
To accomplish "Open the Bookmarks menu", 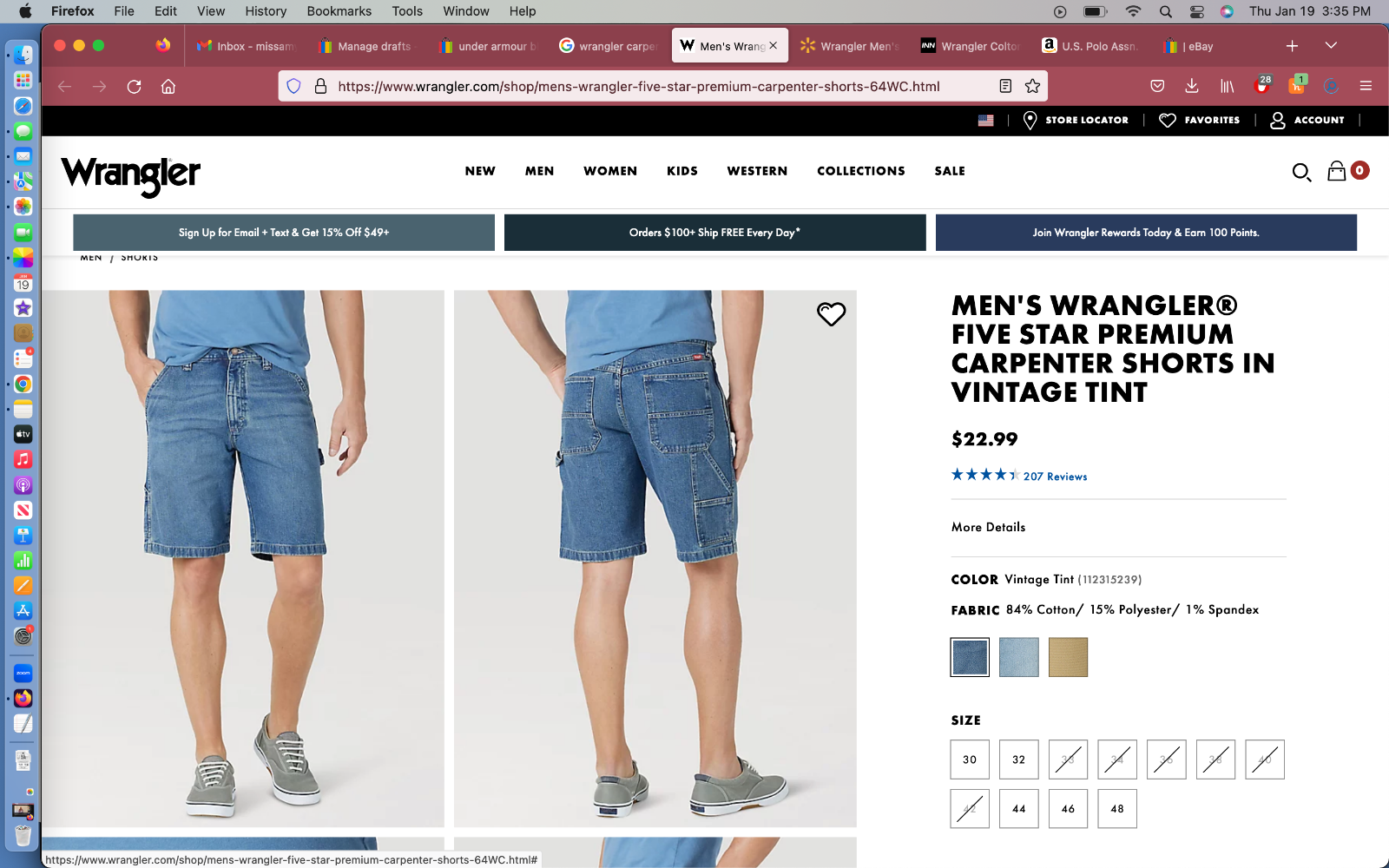I will [339, 11].
